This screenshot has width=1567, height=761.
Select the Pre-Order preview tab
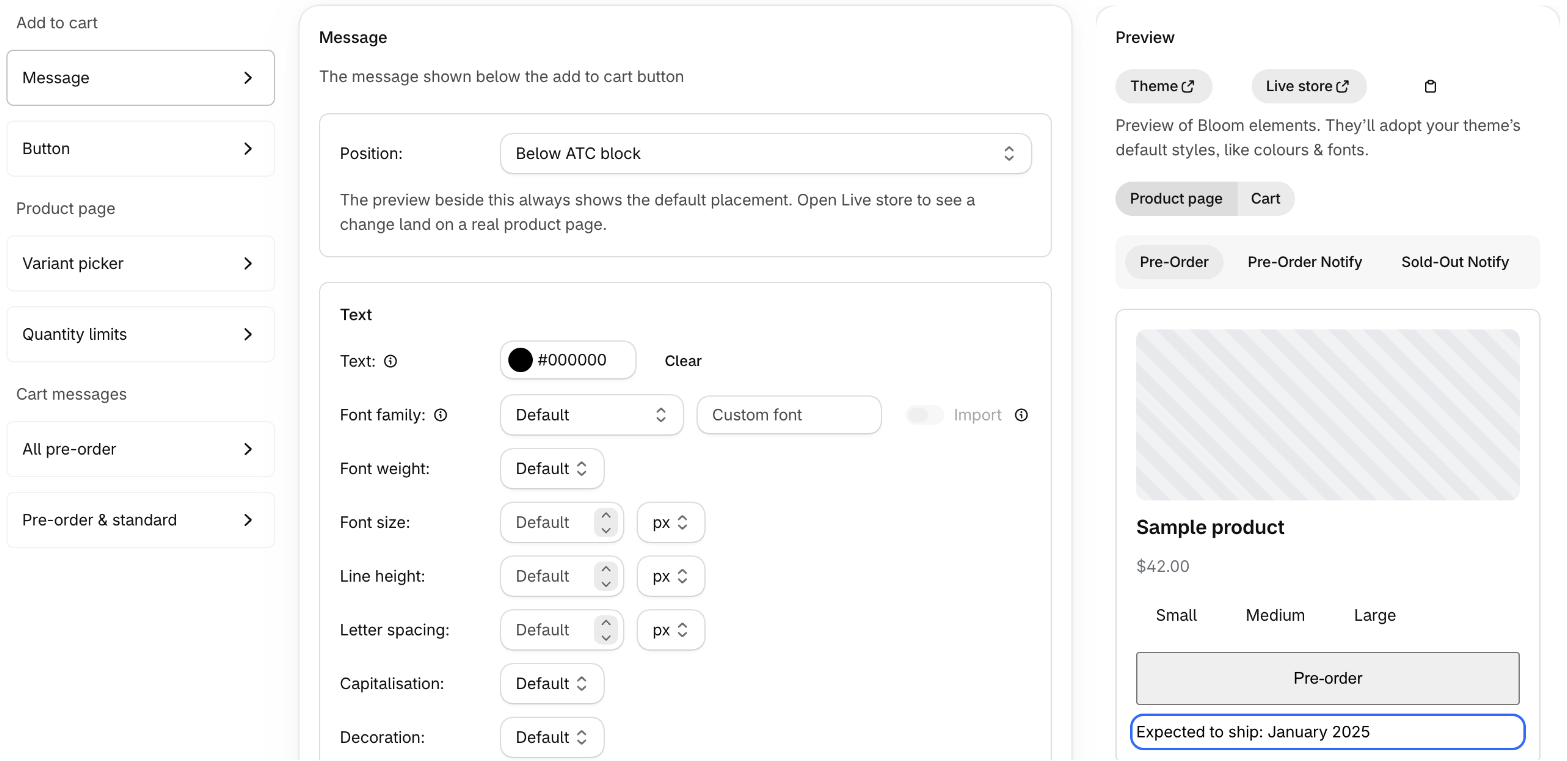[1174, 262]
